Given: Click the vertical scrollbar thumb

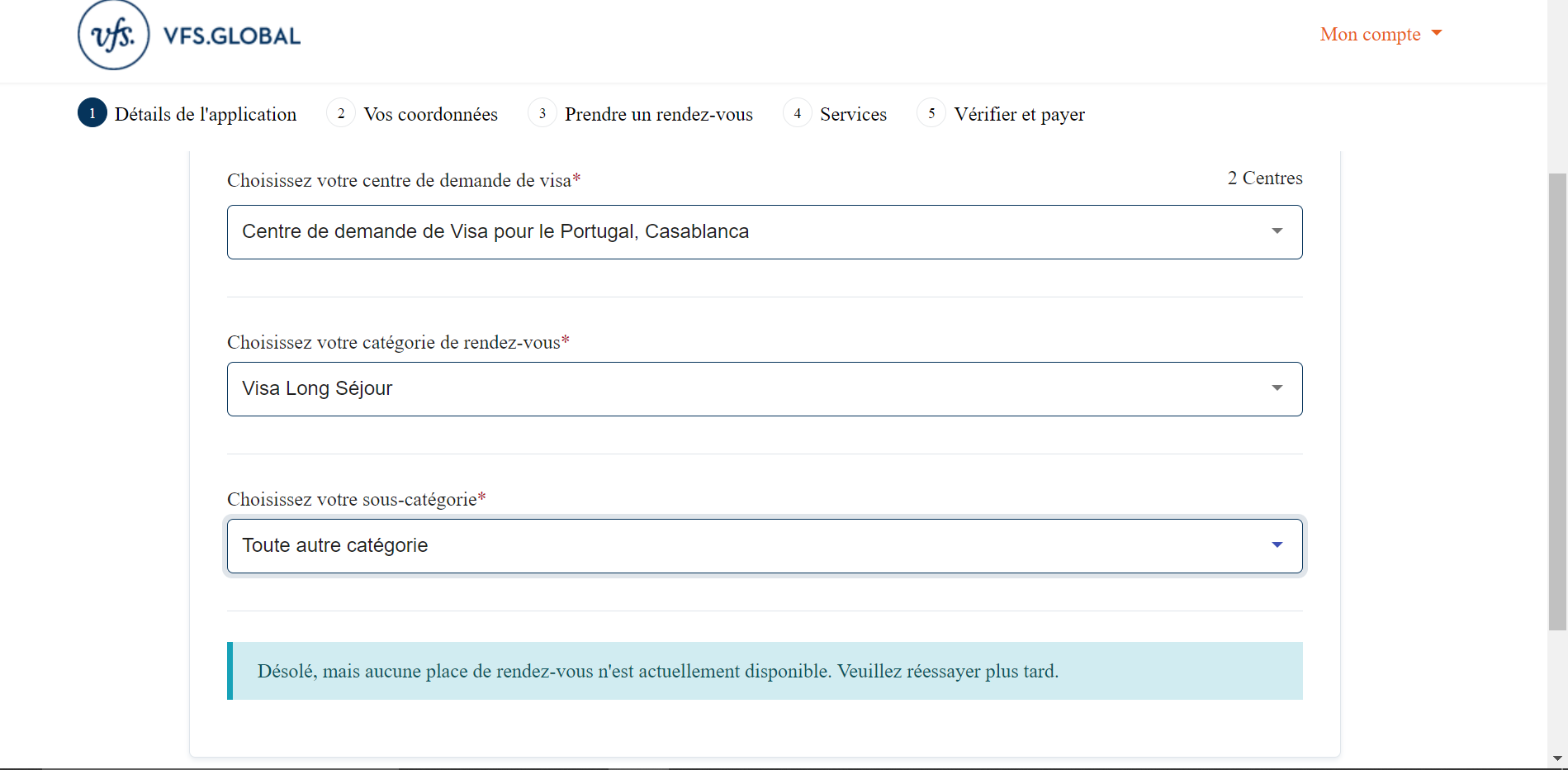Looking at the screenshot, I should (1557, 402).
